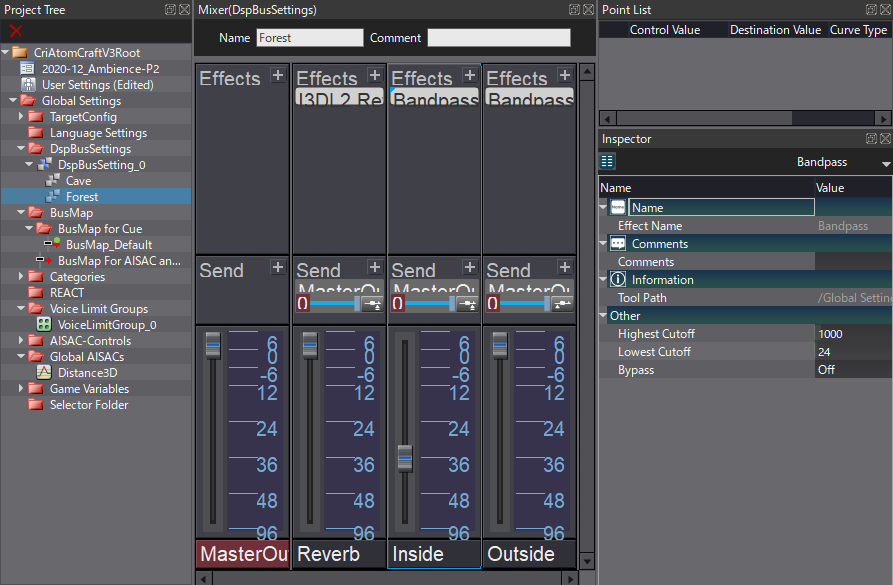This screenshot has height=585, width=893.
Task: Open User Settings (Edited) item
Action: tap(97, 84)
